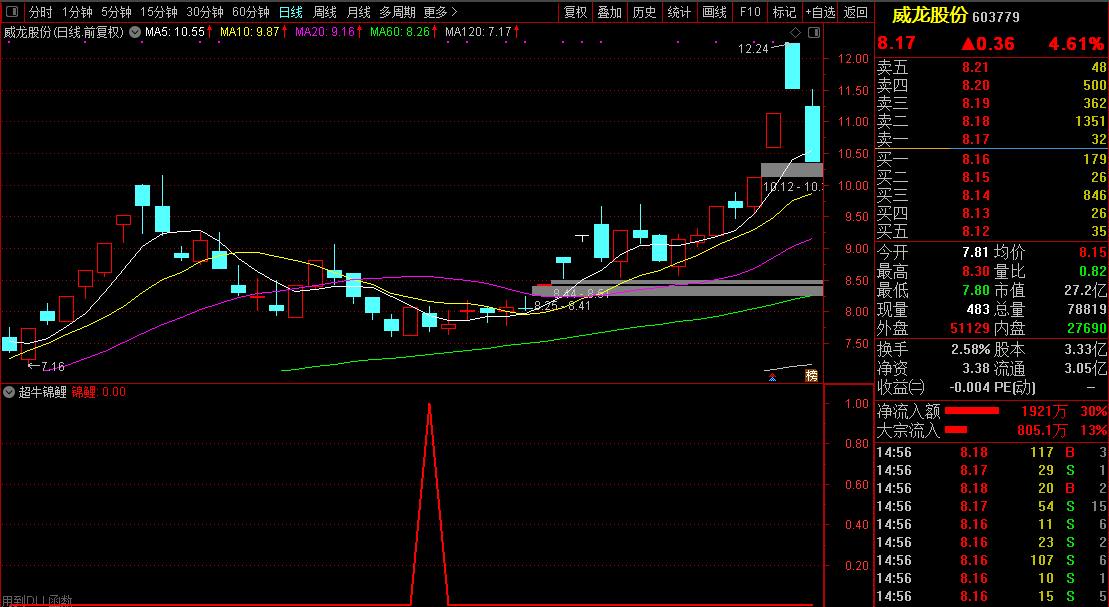Open the F10 company info
1109x607 pixels.
pyautogui.click(x=749, y=12)
